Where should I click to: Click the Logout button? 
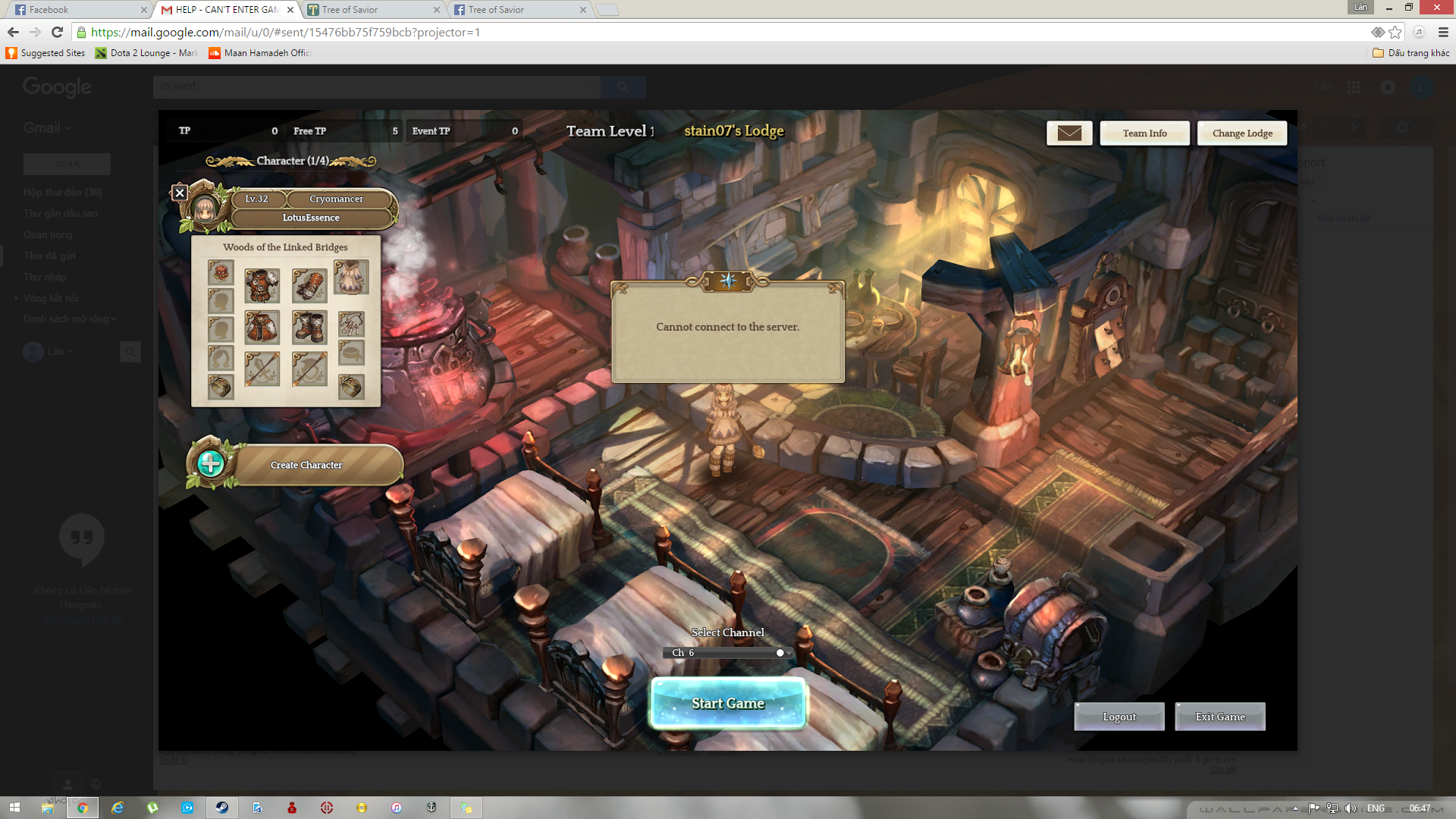[x=1119, y=717]
